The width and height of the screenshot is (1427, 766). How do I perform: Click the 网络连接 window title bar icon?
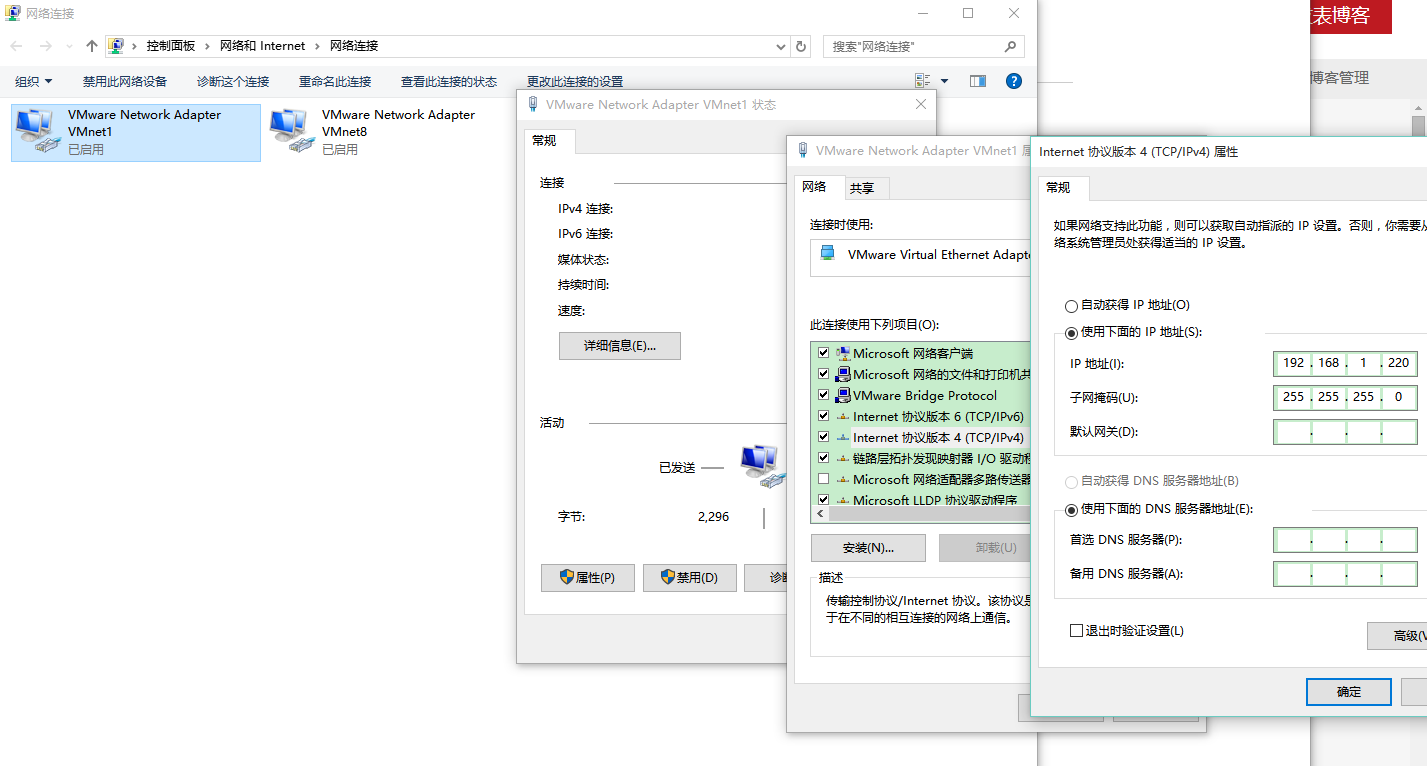click(14, 14)
